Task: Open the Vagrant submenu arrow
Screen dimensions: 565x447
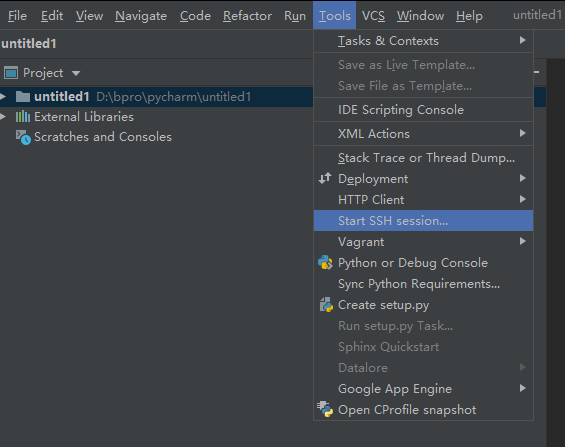Action: click(x=522, y=241)
